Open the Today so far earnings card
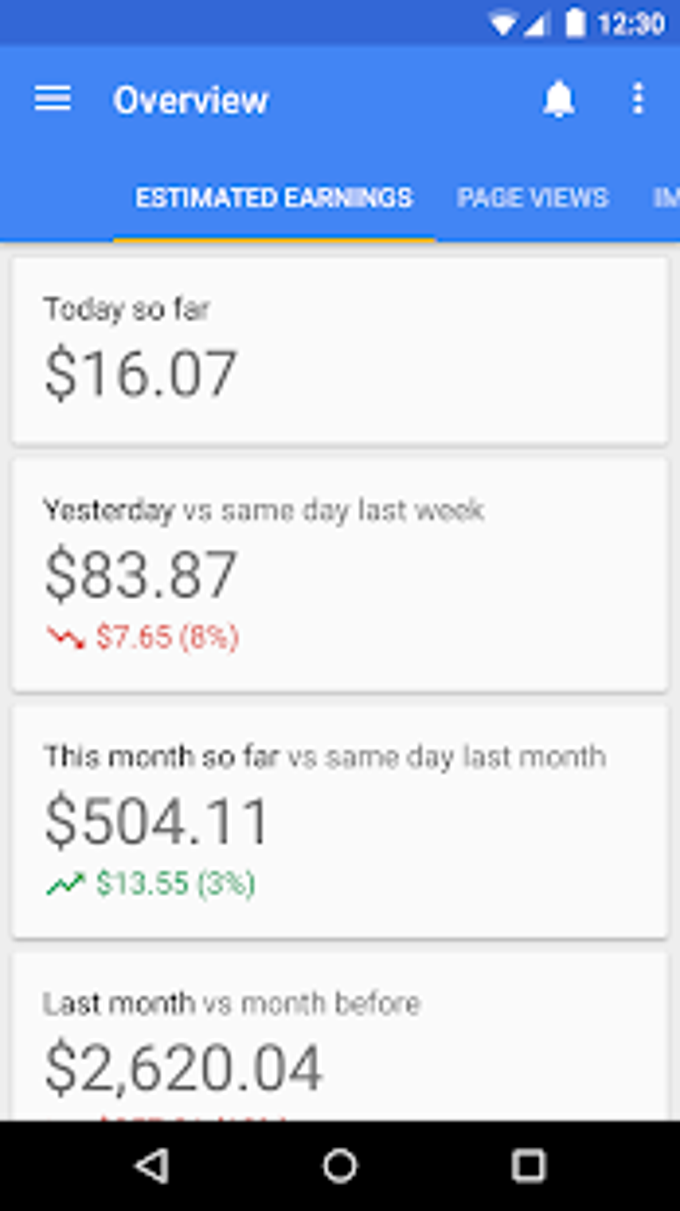The width and height of the screenshot is (680, 1211). pos(339,350)
